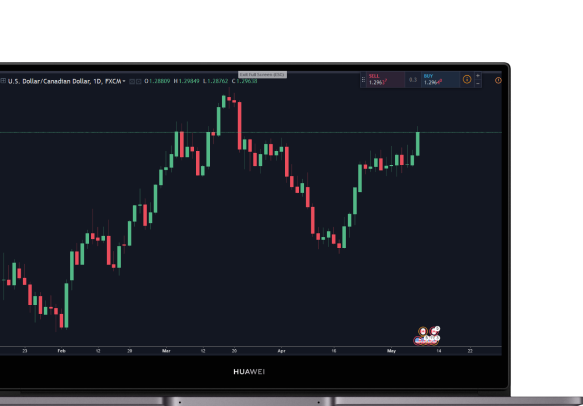583x406 pixels.
Task: Open the U.S. Dollar/Canadian Dollar symbol dropdown arrow
Action: (124, 81)
